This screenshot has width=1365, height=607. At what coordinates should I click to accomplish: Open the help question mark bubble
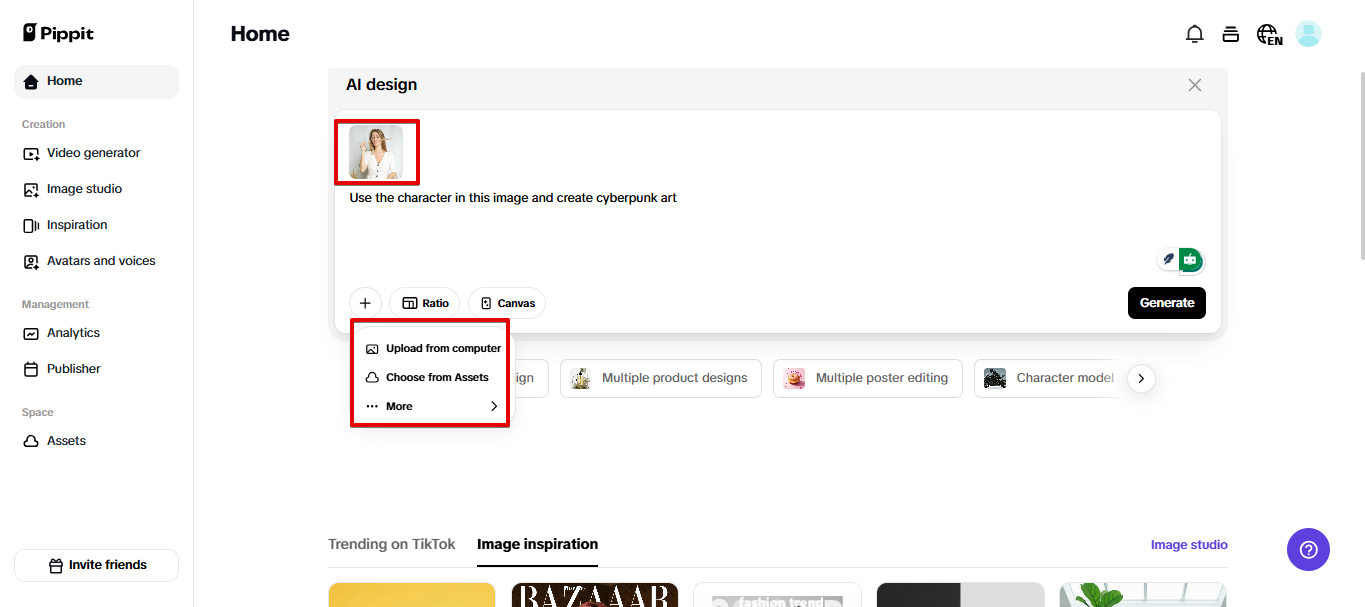coord(1308,549)
